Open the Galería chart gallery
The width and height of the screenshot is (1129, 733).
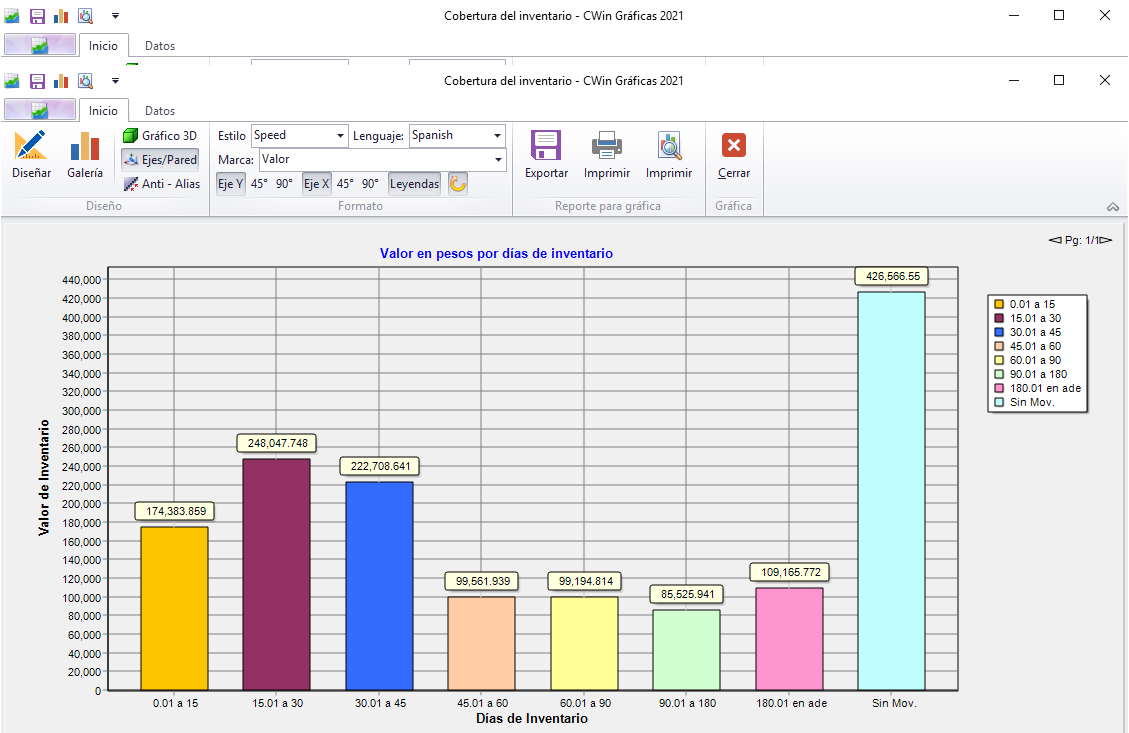coord(85,148)
